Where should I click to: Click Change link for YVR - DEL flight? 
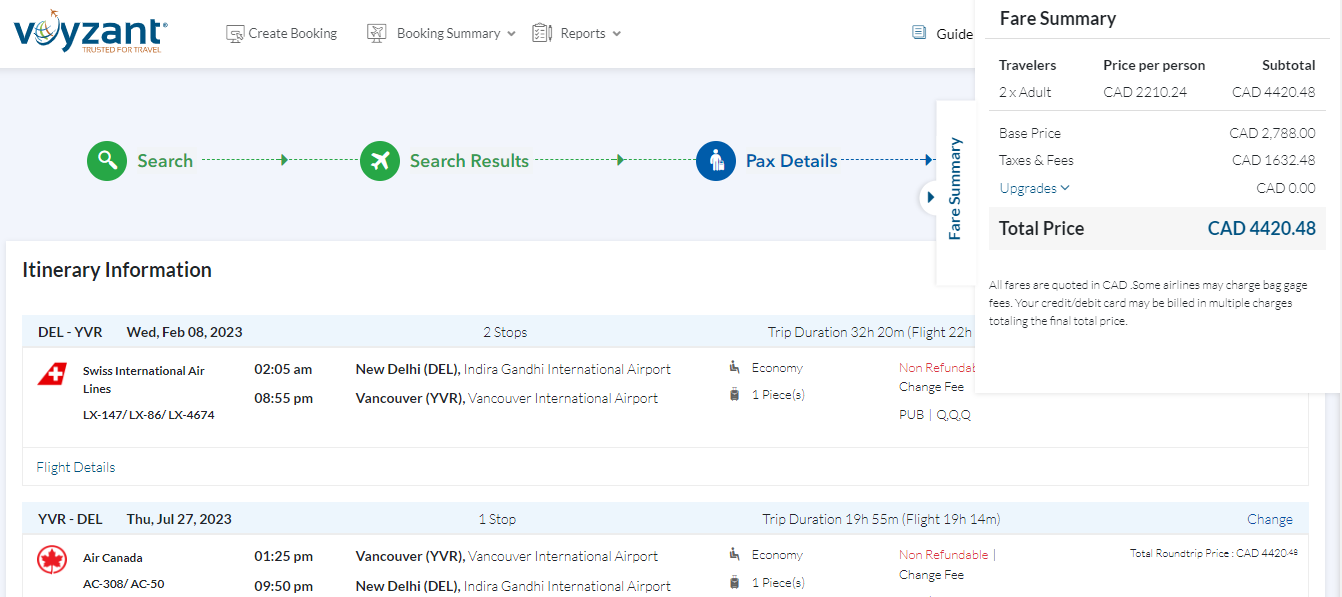[x=1269, y=519]
